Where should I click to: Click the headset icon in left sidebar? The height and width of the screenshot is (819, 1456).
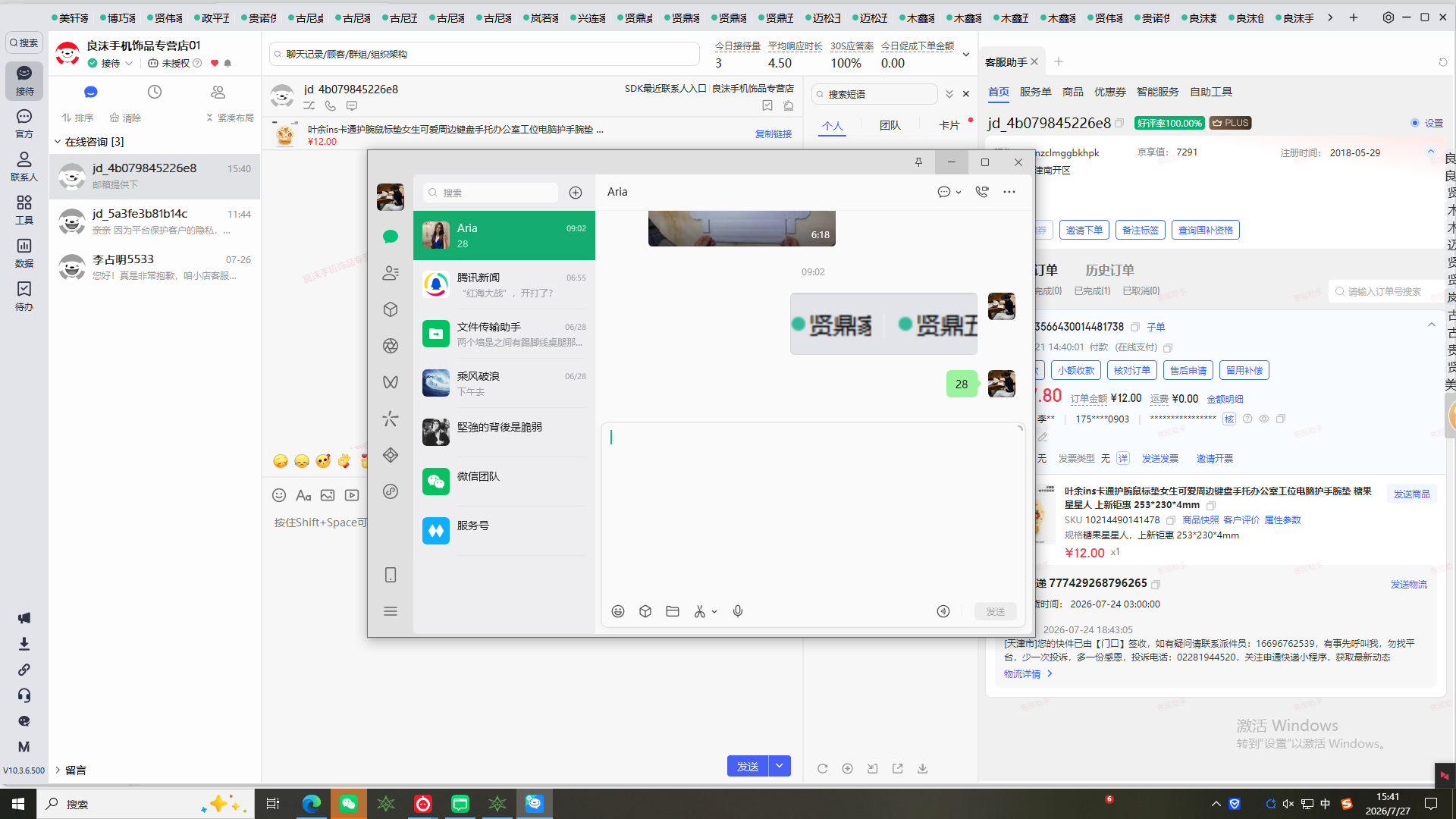(x=24, y=695)
